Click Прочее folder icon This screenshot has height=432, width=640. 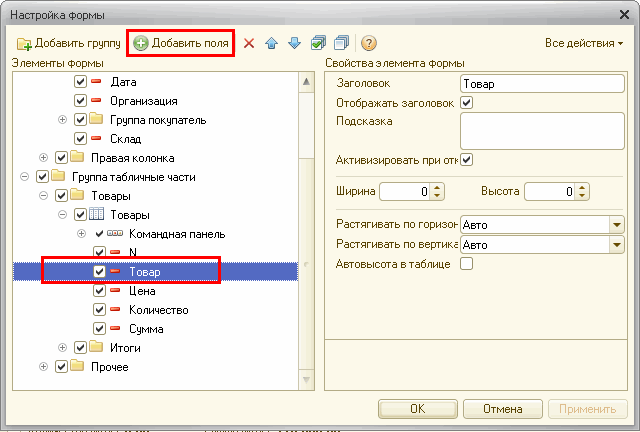[x=77, y=365]
